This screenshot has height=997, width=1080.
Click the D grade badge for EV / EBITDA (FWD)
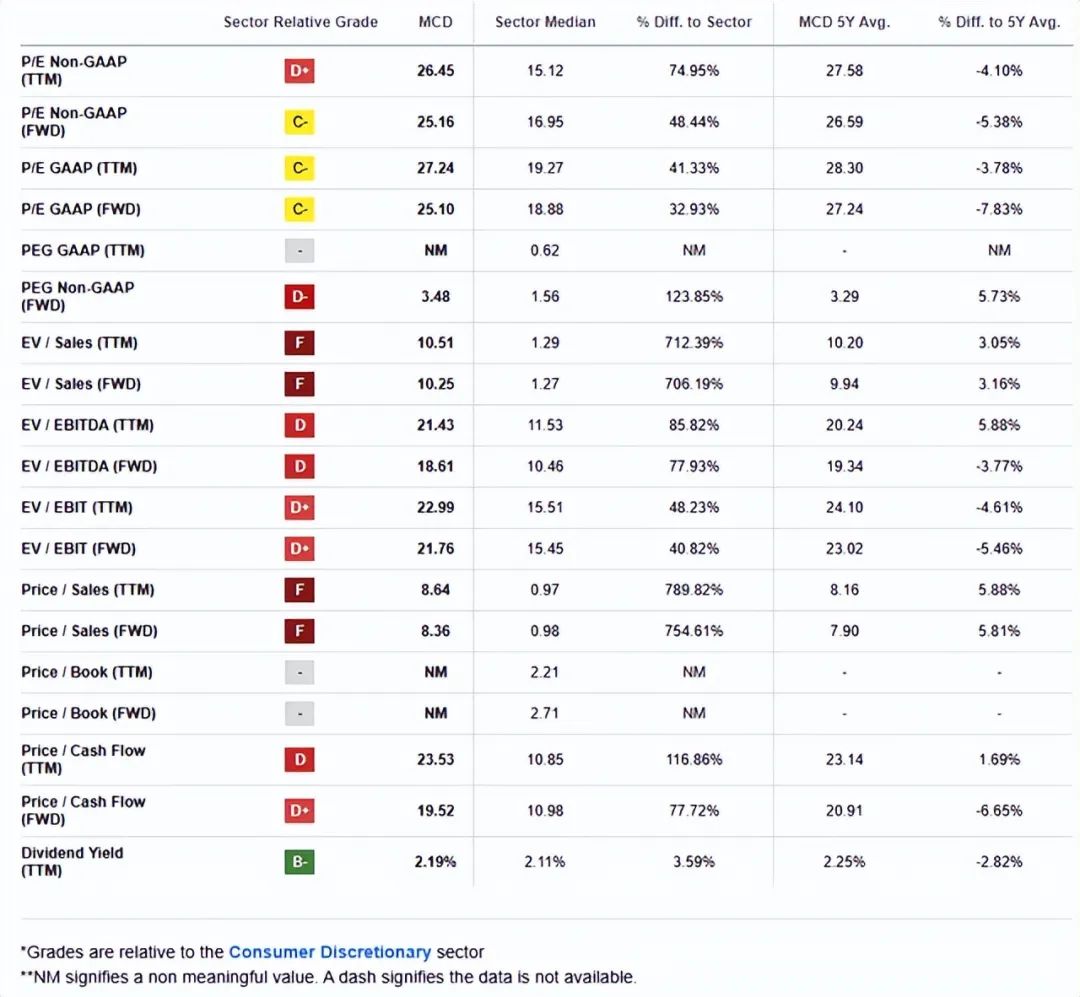coord(299,467)
